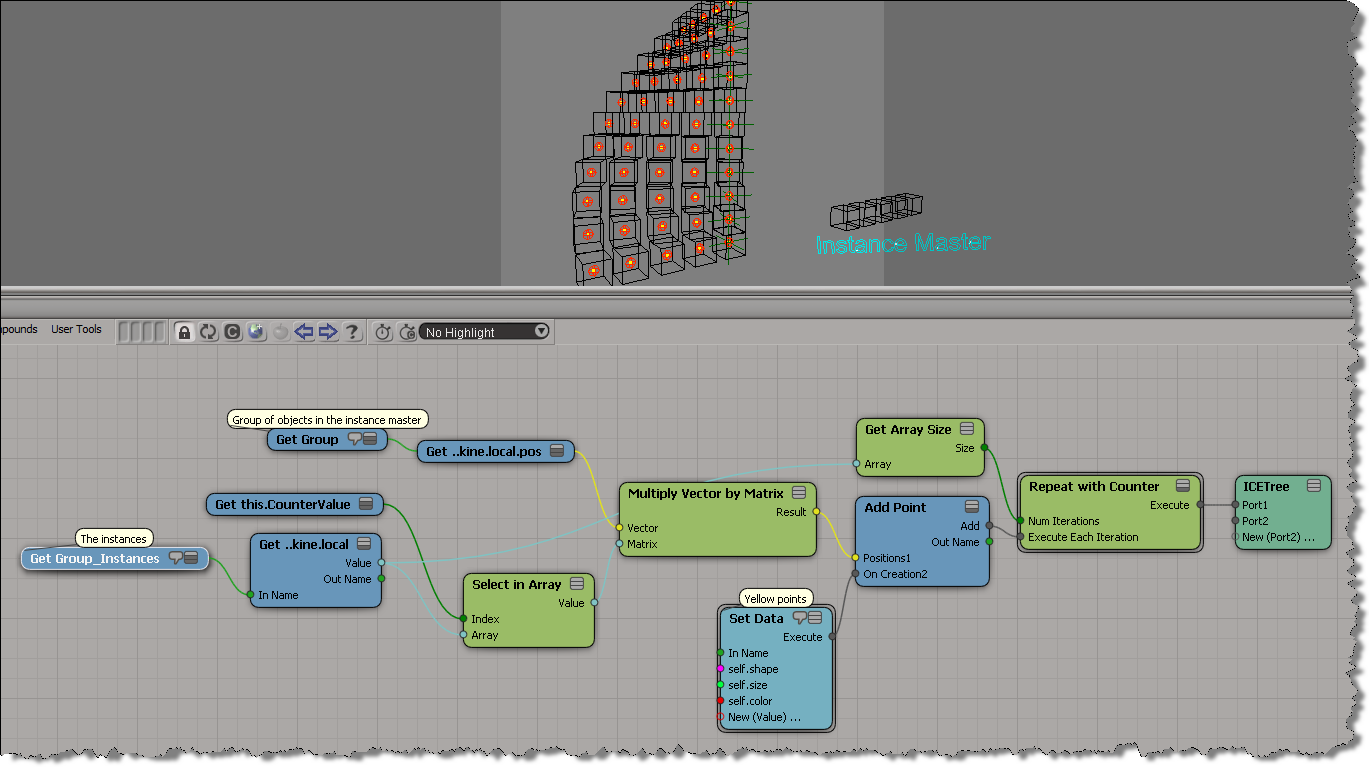The width and height of the screenshot is (1369, 767).
Task: Click the red self.color port on Set Data
Action: point(720,701)
